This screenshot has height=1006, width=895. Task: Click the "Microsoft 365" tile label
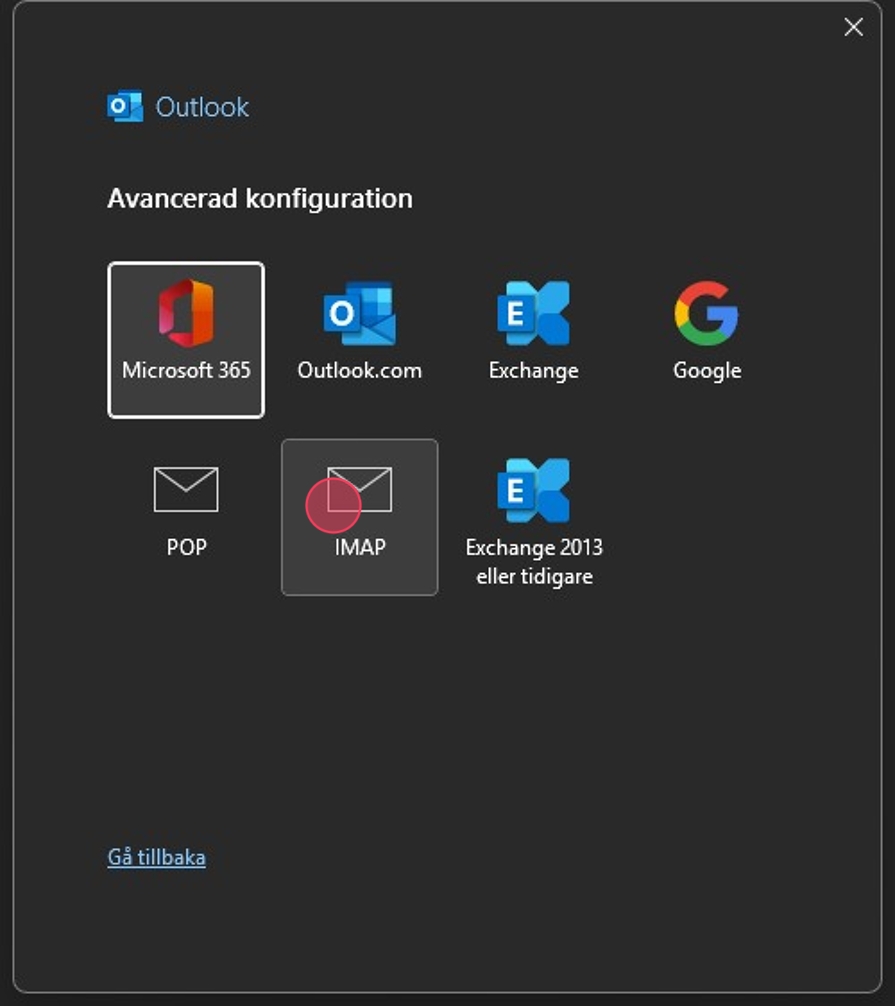coord(186,370)
